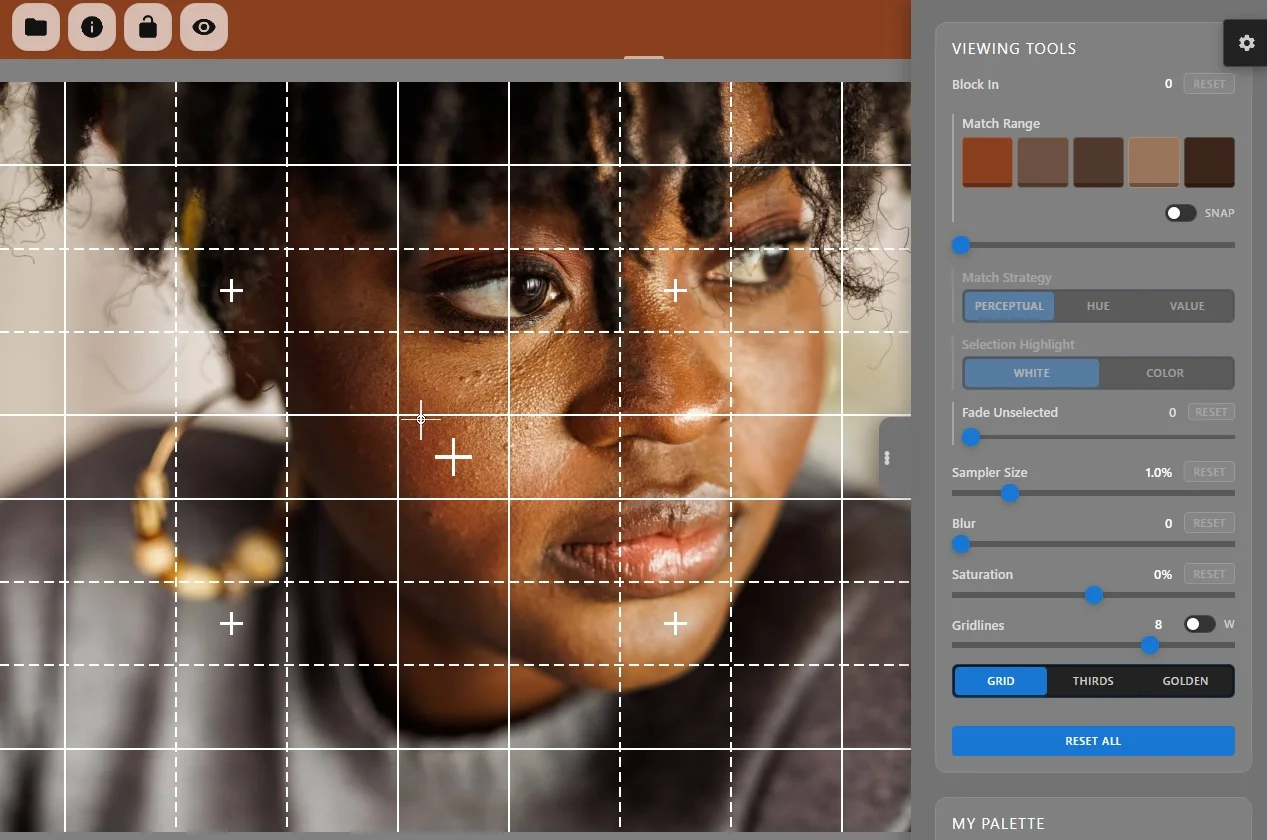
Task: Click the eye icon in the top toolbar
Action: [204, 27]
